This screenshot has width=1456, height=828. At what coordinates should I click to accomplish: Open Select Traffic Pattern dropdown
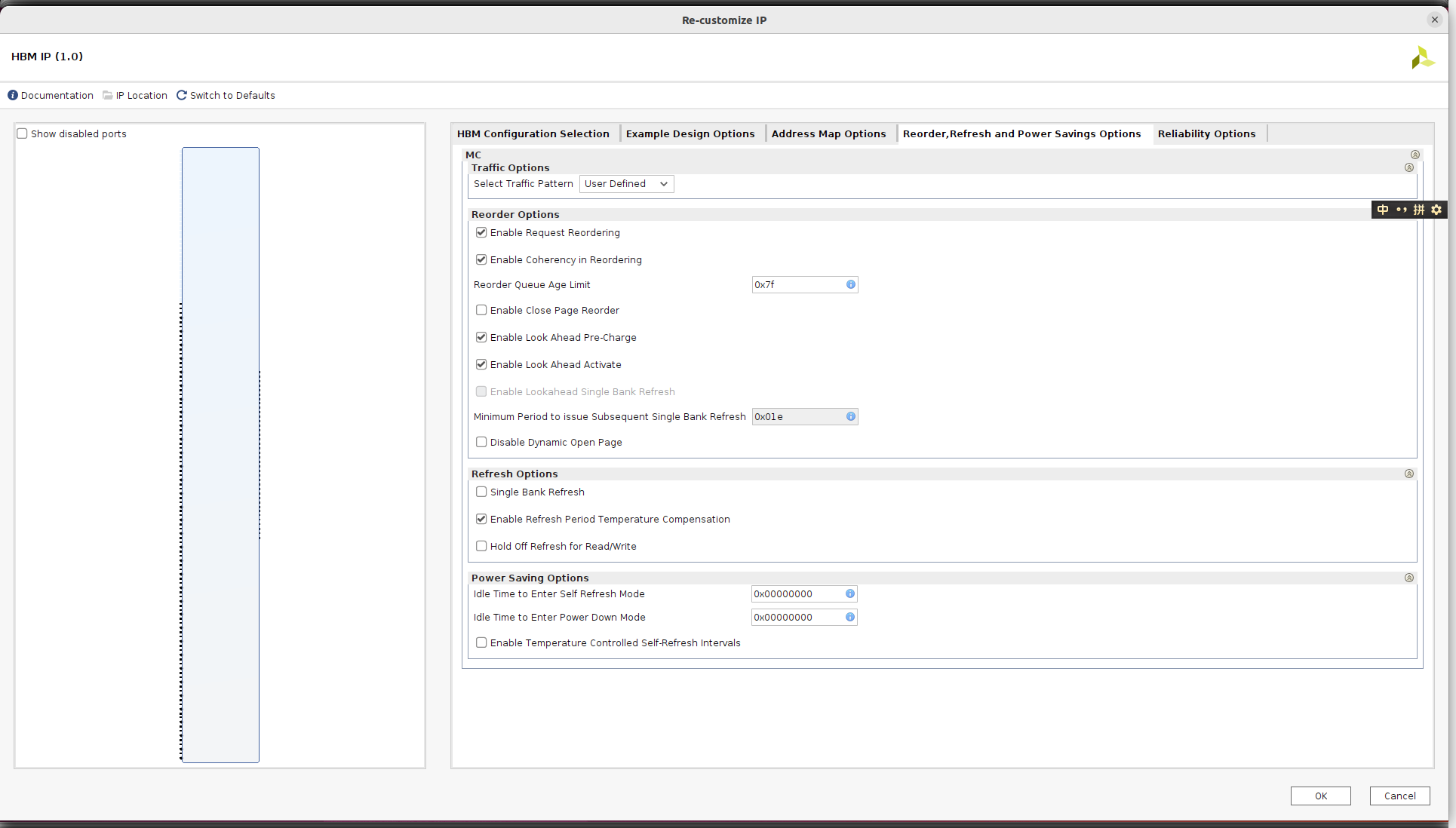pos(626,184)
